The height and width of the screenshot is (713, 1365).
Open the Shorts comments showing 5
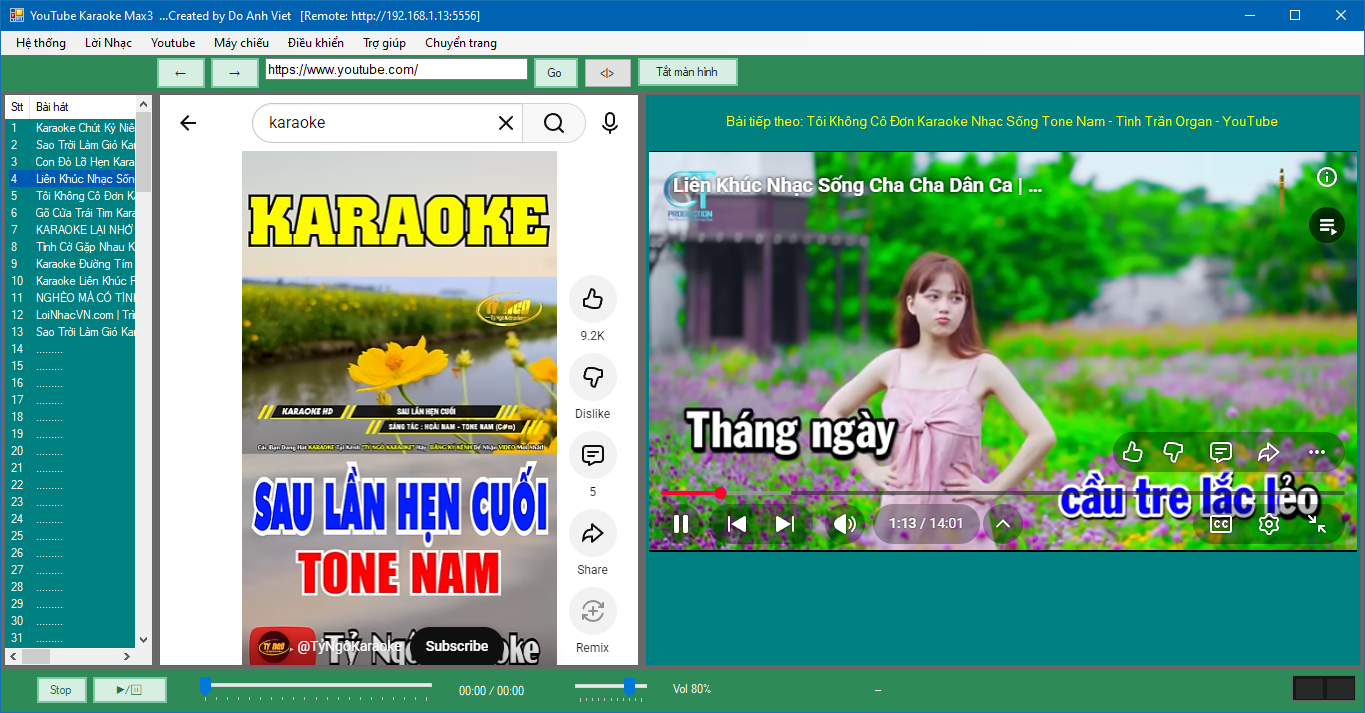coord(593,455)
